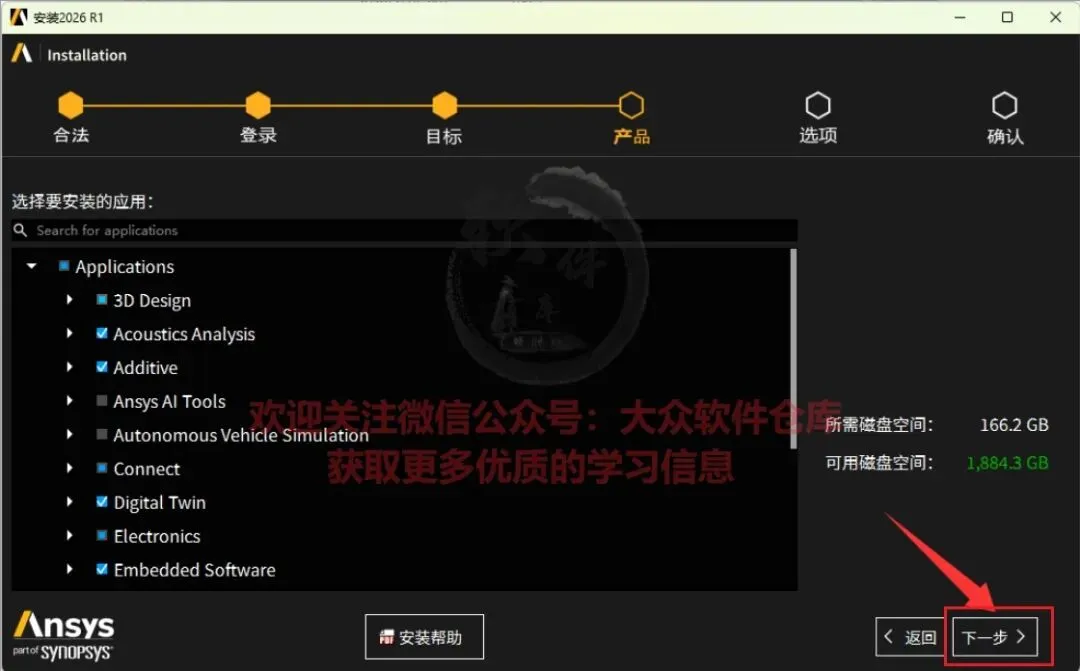Maximize the installer window
Image resolution: width=1080 pixels, height=671 pixels.
[1007, 17]
